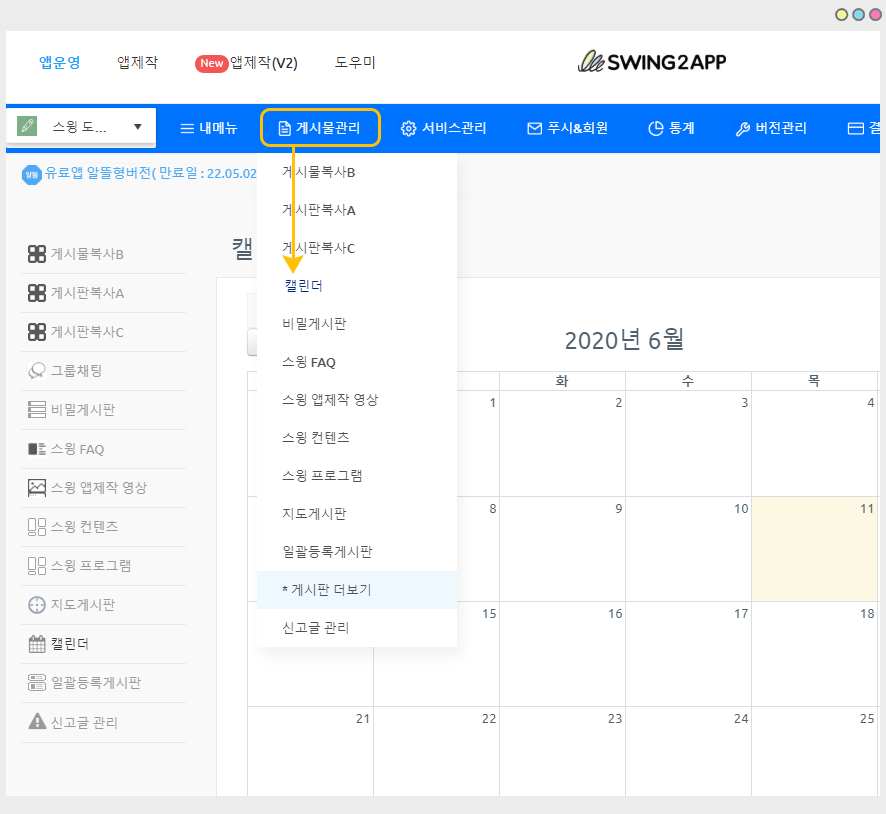
Task: Click the SWING2APP logo
Action: tap(652, 62)
